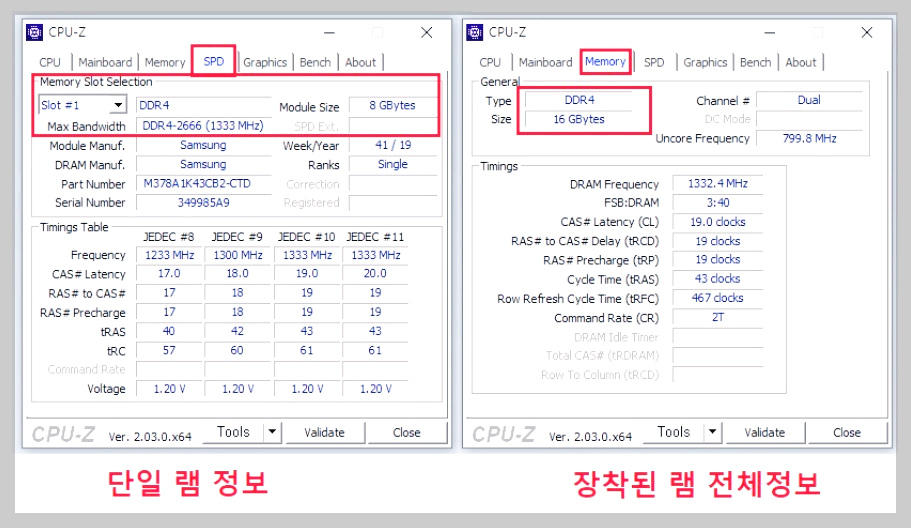Open Graphics tab in right window
Screen dimensions: 911x528
pyautogui.click(x=705, y=62)
